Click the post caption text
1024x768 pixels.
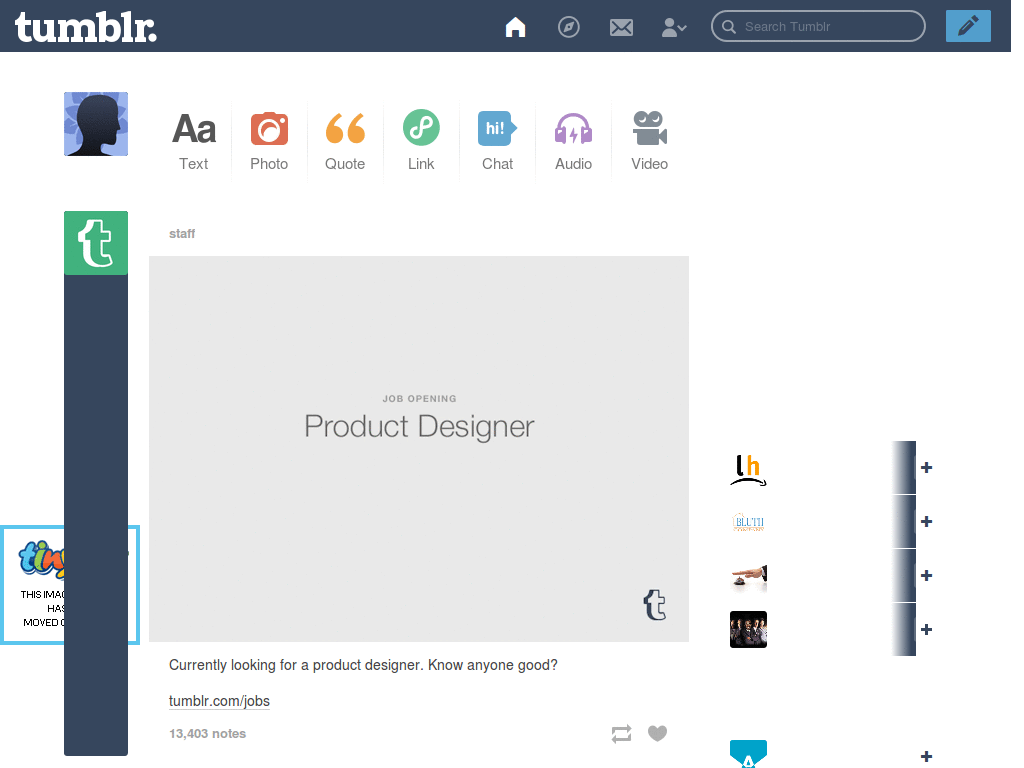tap(363, 665)
